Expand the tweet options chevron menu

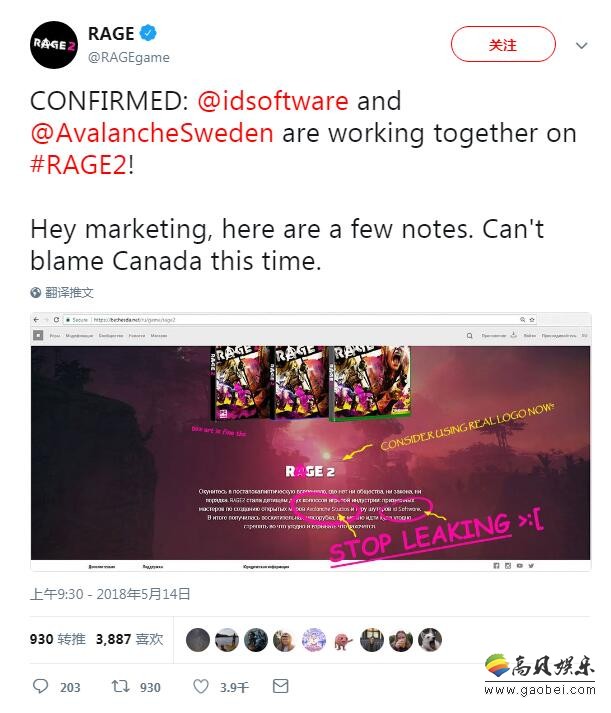[x=581, y=45]
